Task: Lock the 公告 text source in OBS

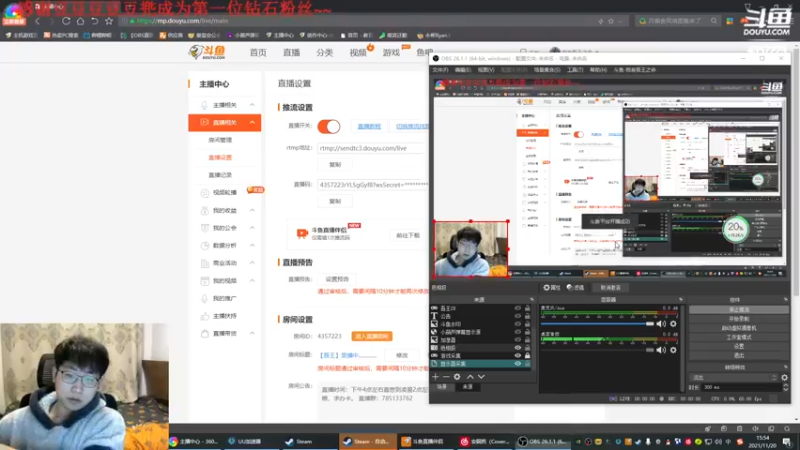Action: 527,316
